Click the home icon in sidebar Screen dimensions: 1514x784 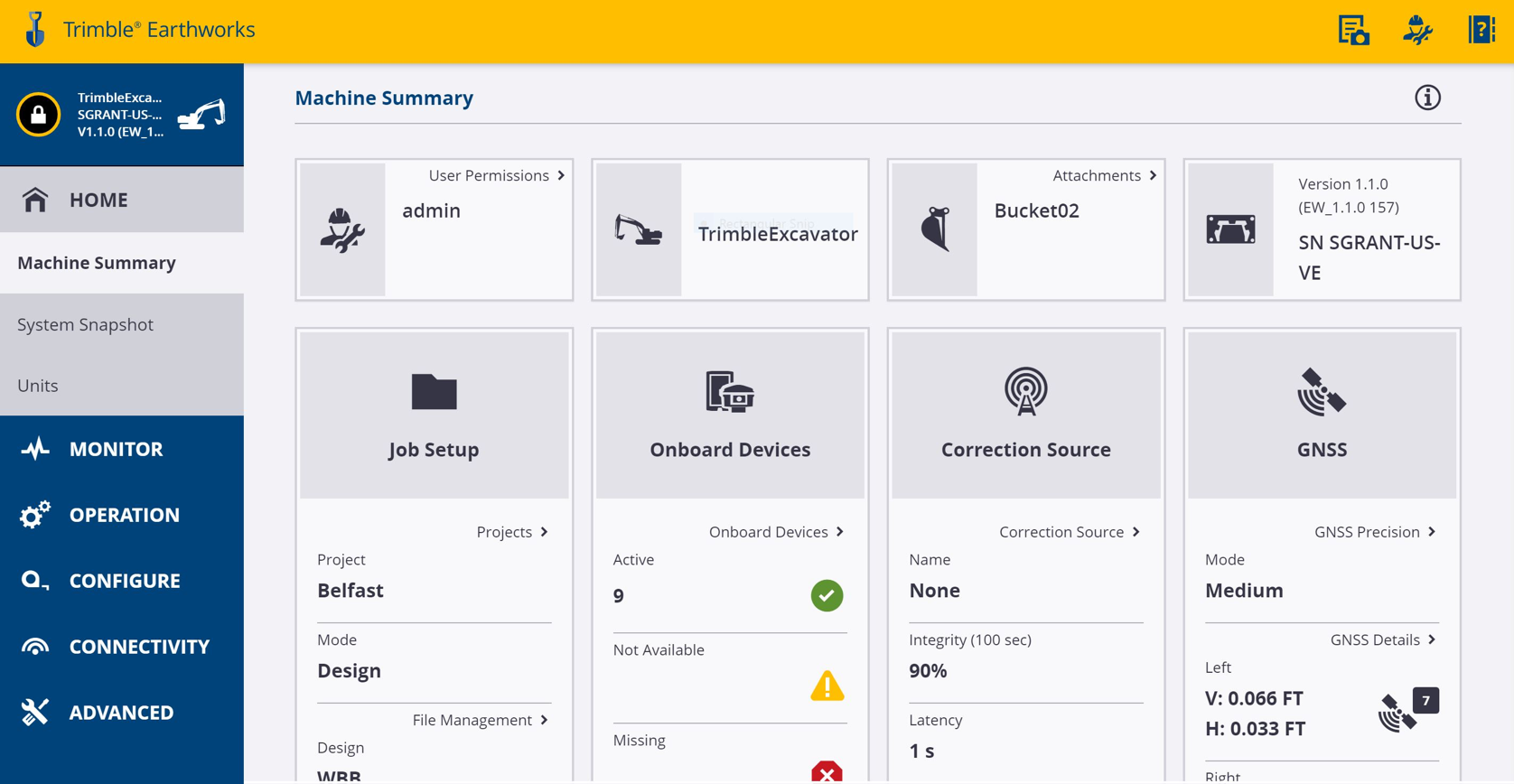[35, 200]
